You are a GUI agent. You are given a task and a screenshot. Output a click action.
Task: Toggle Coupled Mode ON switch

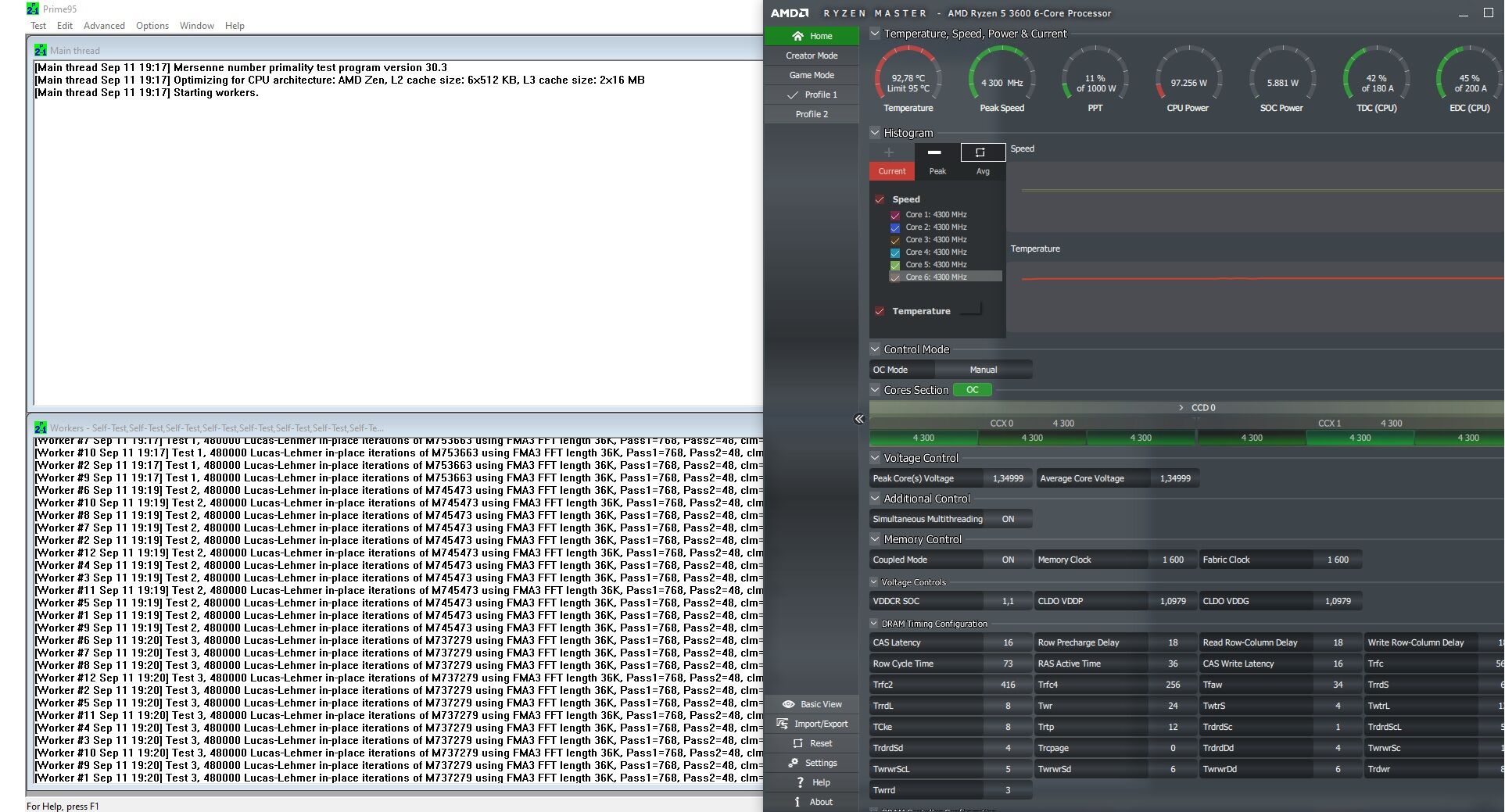tap(1008, 560)
